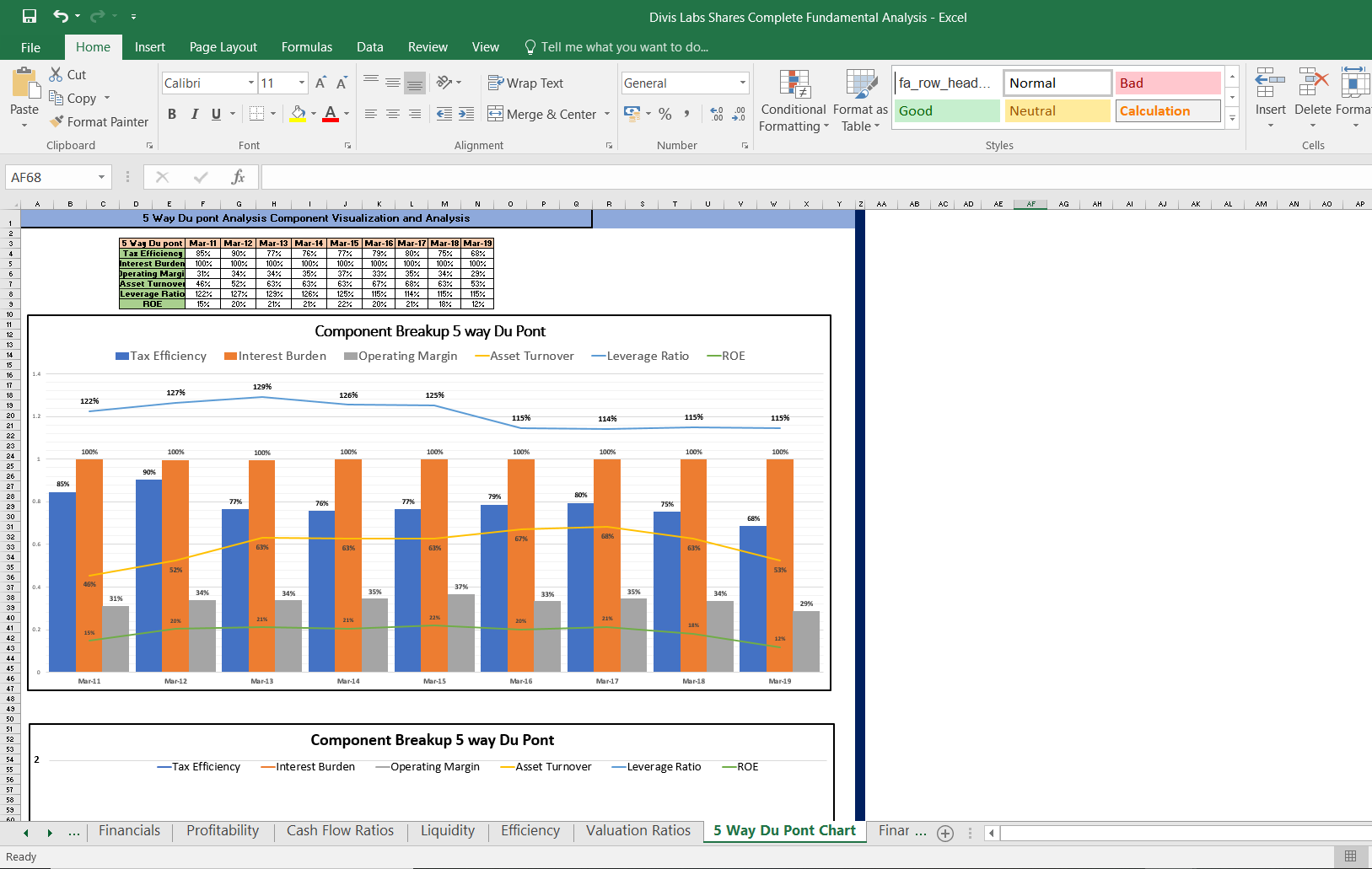Open Conditional Formatting menu
This screenshot has height=869, width=1372.
794,100
